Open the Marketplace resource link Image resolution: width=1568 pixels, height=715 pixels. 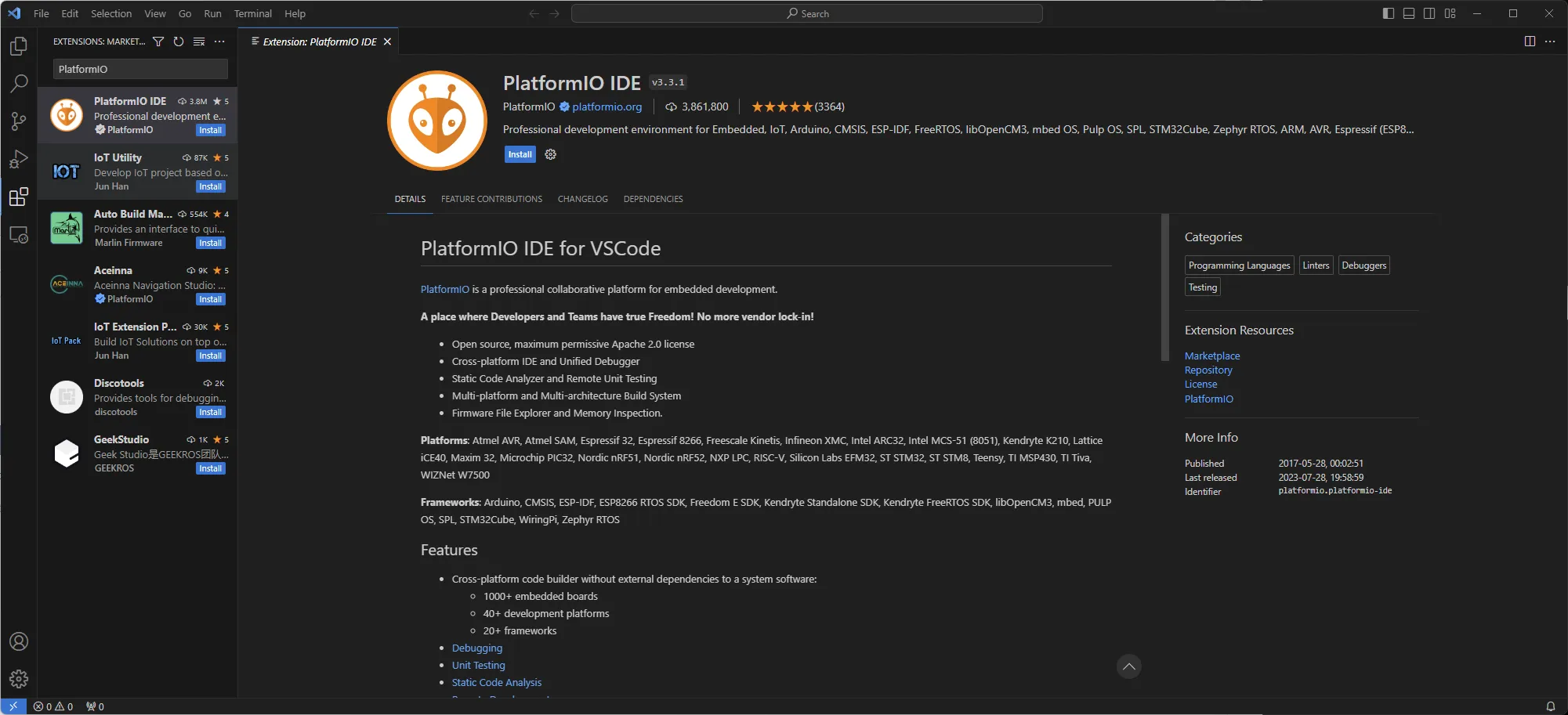pyautogui.click(x=1212, y=356)
